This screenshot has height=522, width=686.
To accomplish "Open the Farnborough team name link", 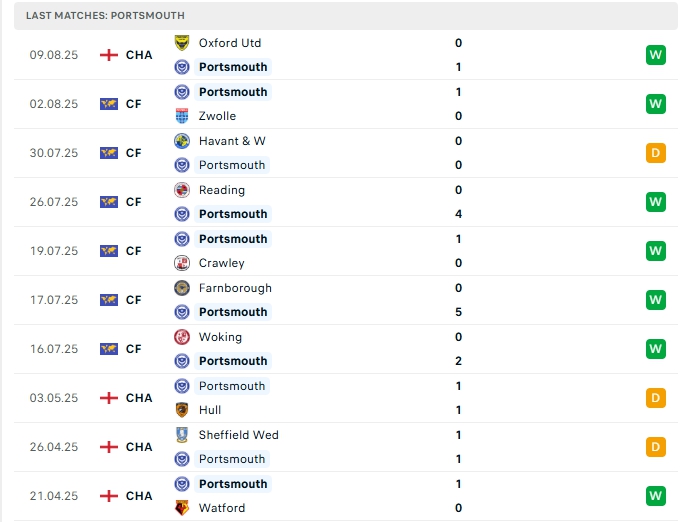I will coord(235,288).
